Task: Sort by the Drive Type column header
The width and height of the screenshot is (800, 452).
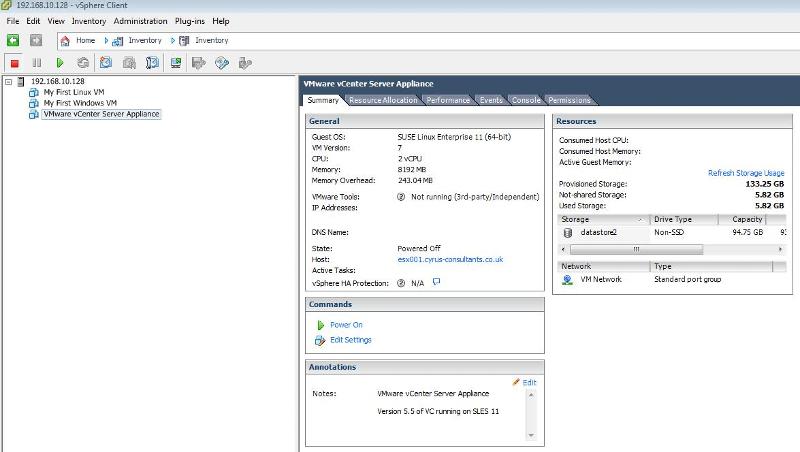Action: click(x=684, y=219)
